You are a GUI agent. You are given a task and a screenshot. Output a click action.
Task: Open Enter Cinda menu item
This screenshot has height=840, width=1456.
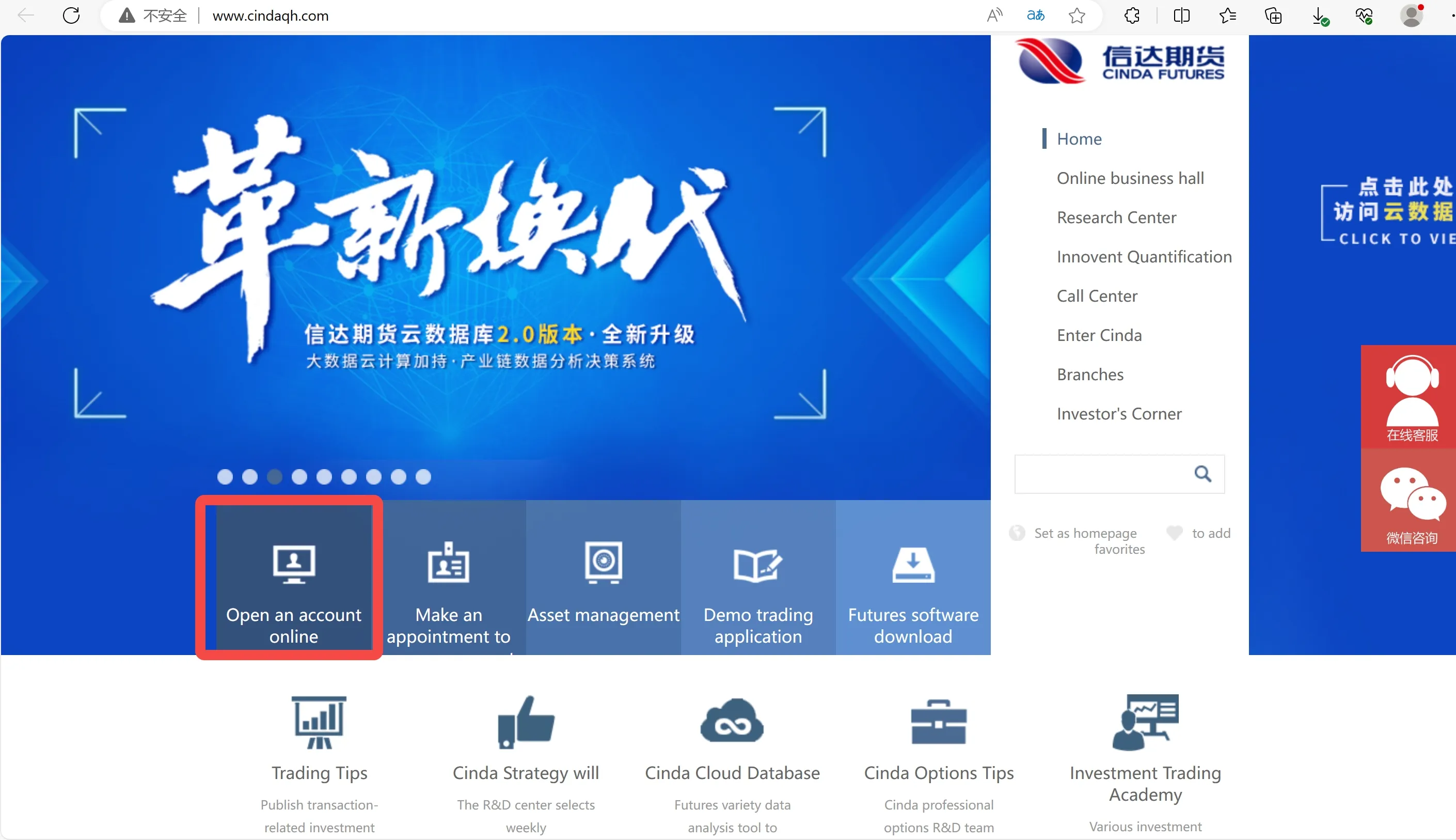click(x=1099, y=335)
